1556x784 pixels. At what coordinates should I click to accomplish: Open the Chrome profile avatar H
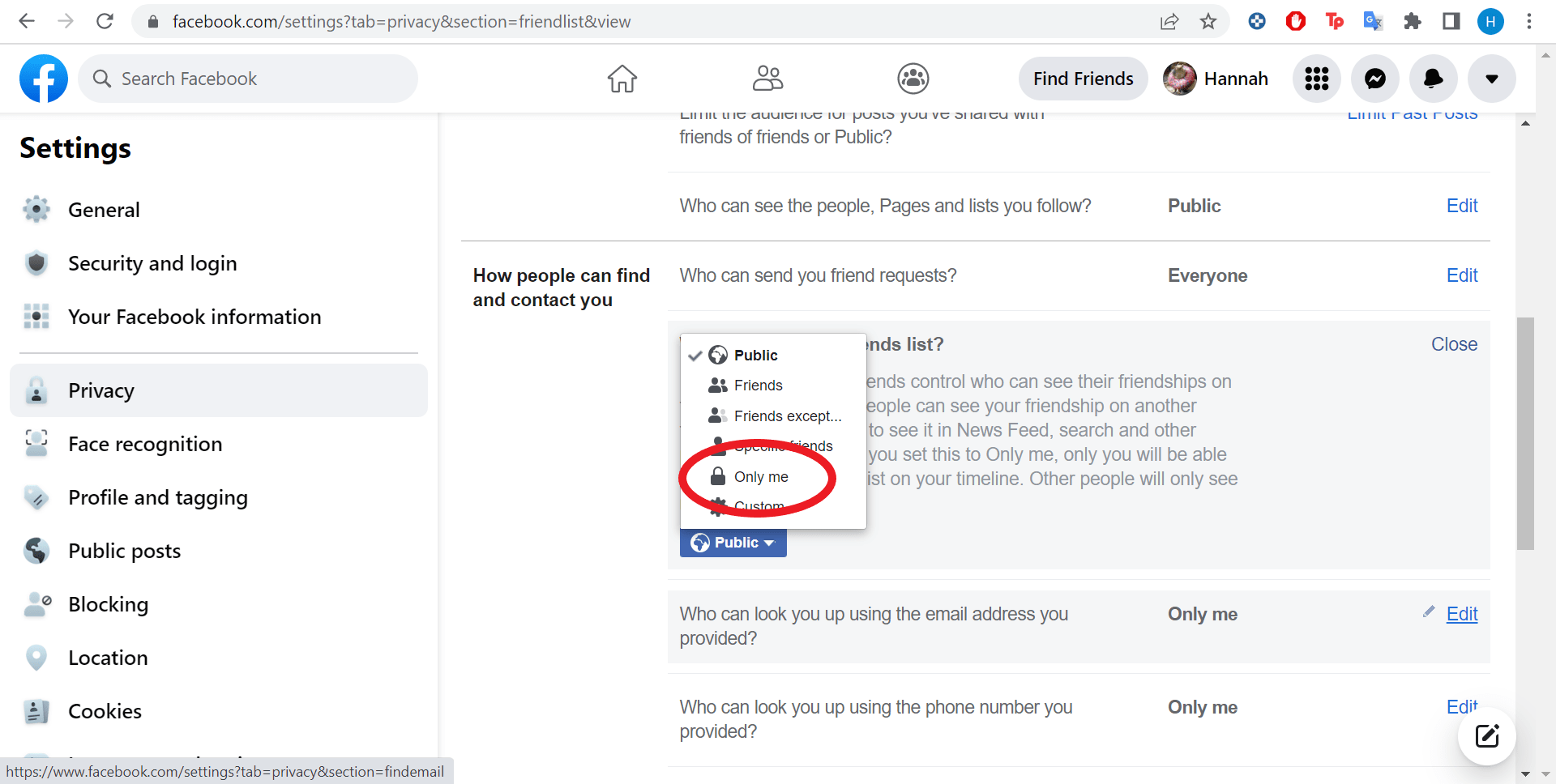(1490, 21)
